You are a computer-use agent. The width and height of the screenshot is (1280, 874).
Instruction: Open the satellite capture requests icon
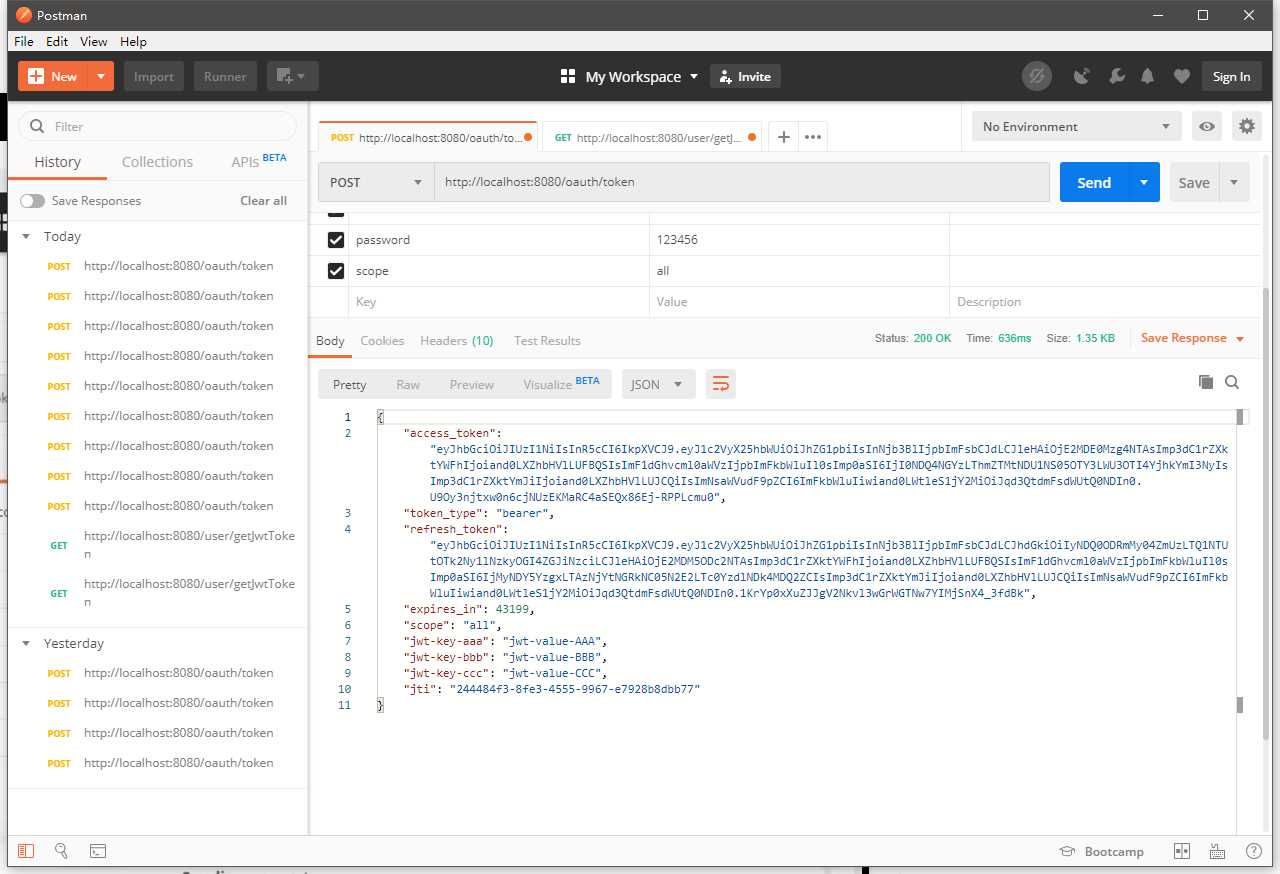[1081, 76]
